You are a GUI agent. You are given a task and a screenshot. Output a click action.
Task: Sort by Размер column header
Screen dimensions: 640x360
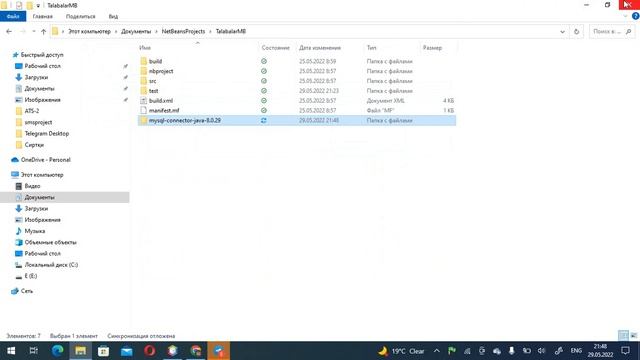tap(432, 48)
